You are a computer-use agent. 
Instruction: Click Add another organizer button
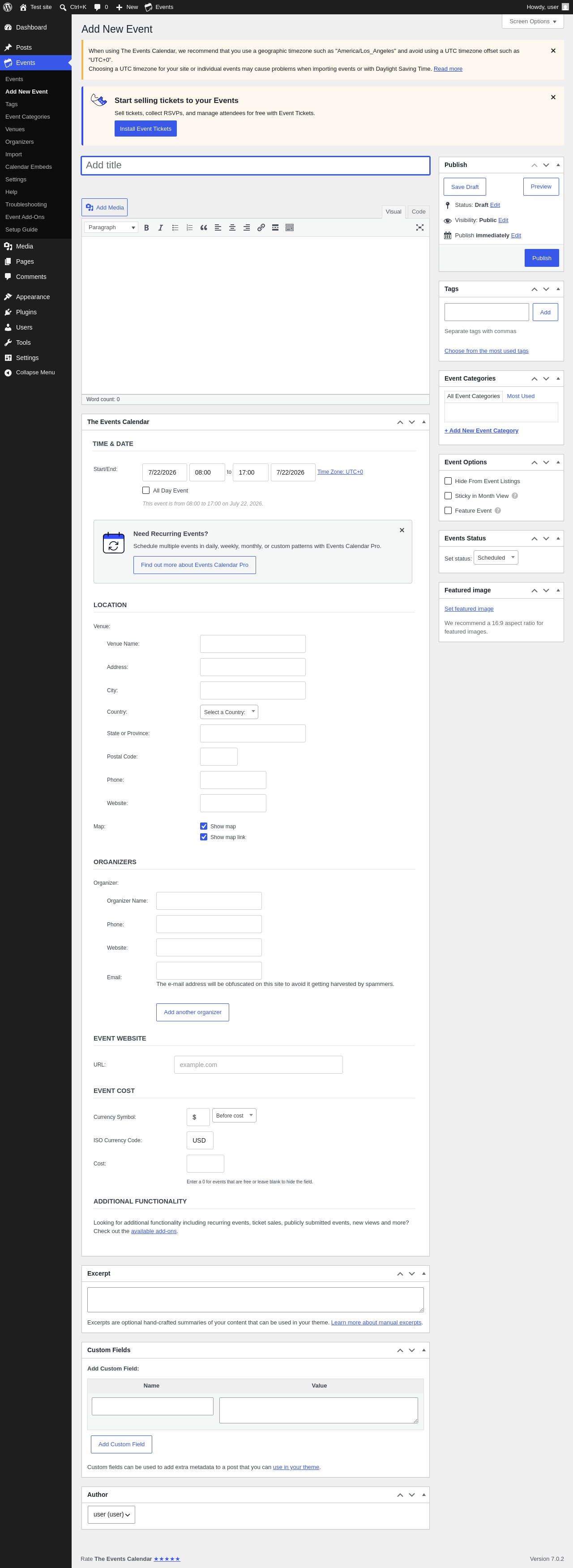193,1012
